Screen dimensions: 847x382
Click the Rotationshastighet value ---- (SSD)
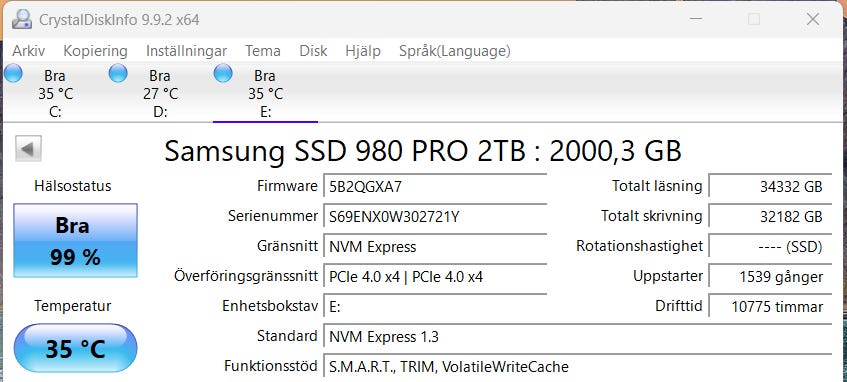click(x=770, y=247)
